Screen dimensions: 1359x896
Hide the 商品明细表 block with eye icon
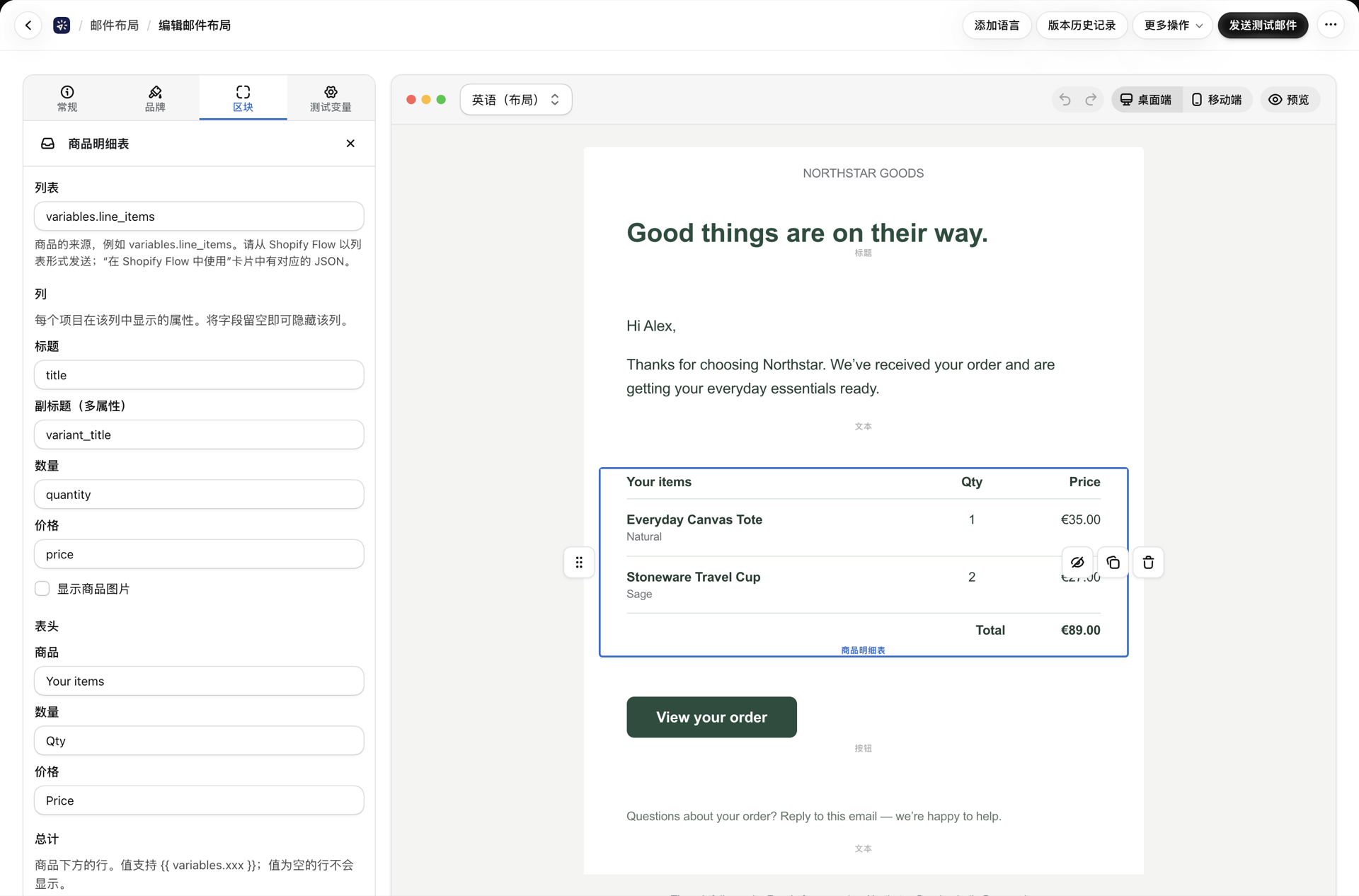1077,563
